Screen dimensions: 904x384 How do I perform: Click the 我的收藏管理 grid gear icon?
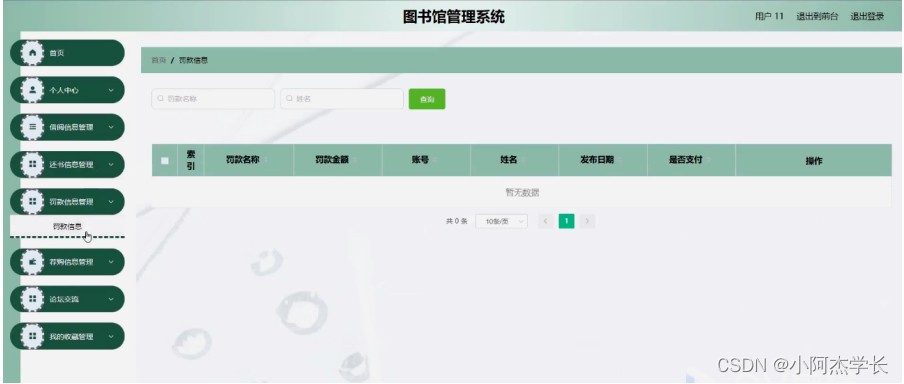(x=32, y=336)
